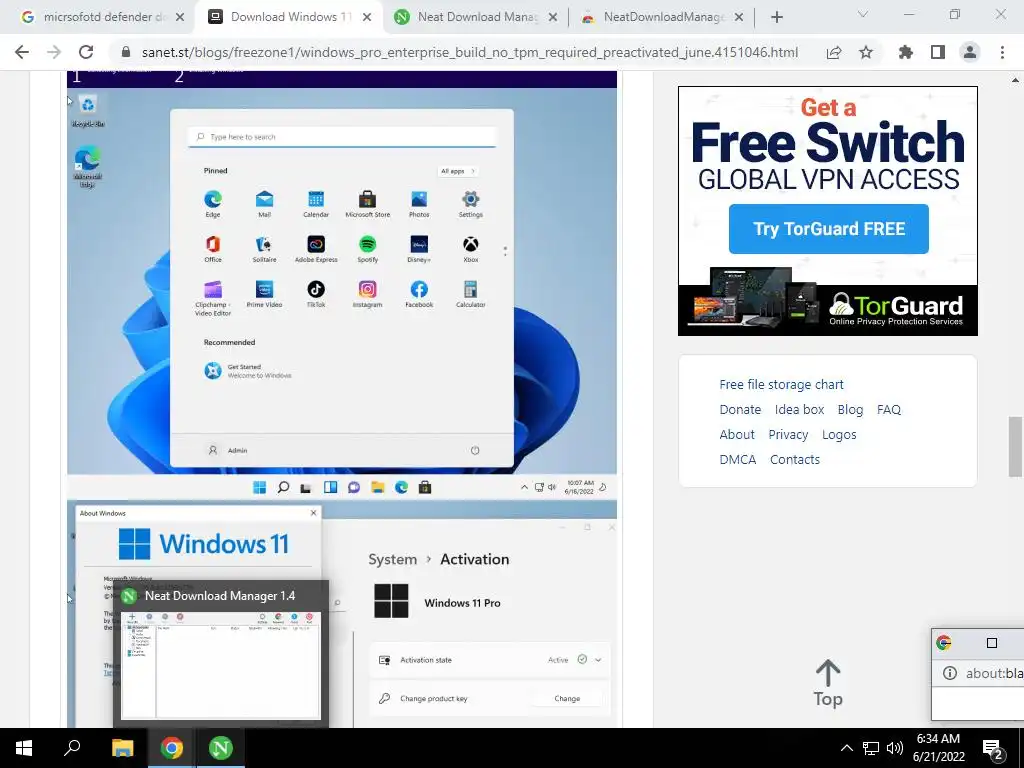The height and width of the screenshot is (768, 1024).
Task: Click the lock icon in address bar
Action: 127,52
